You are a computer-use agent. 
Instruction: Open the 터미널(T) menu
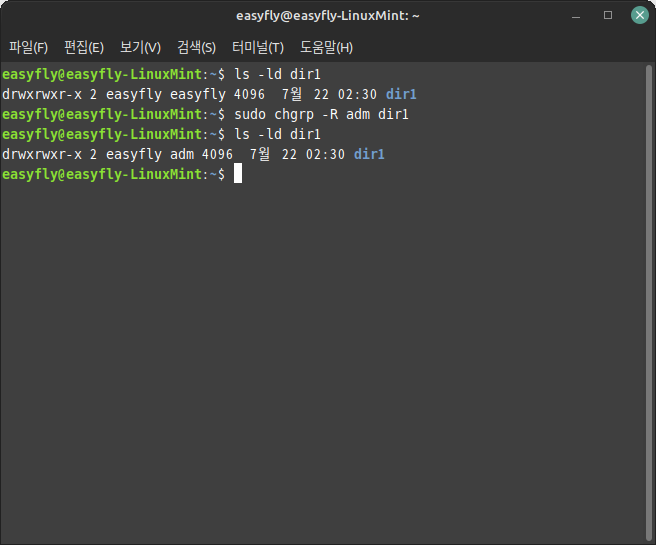click(x=258, y=47)
